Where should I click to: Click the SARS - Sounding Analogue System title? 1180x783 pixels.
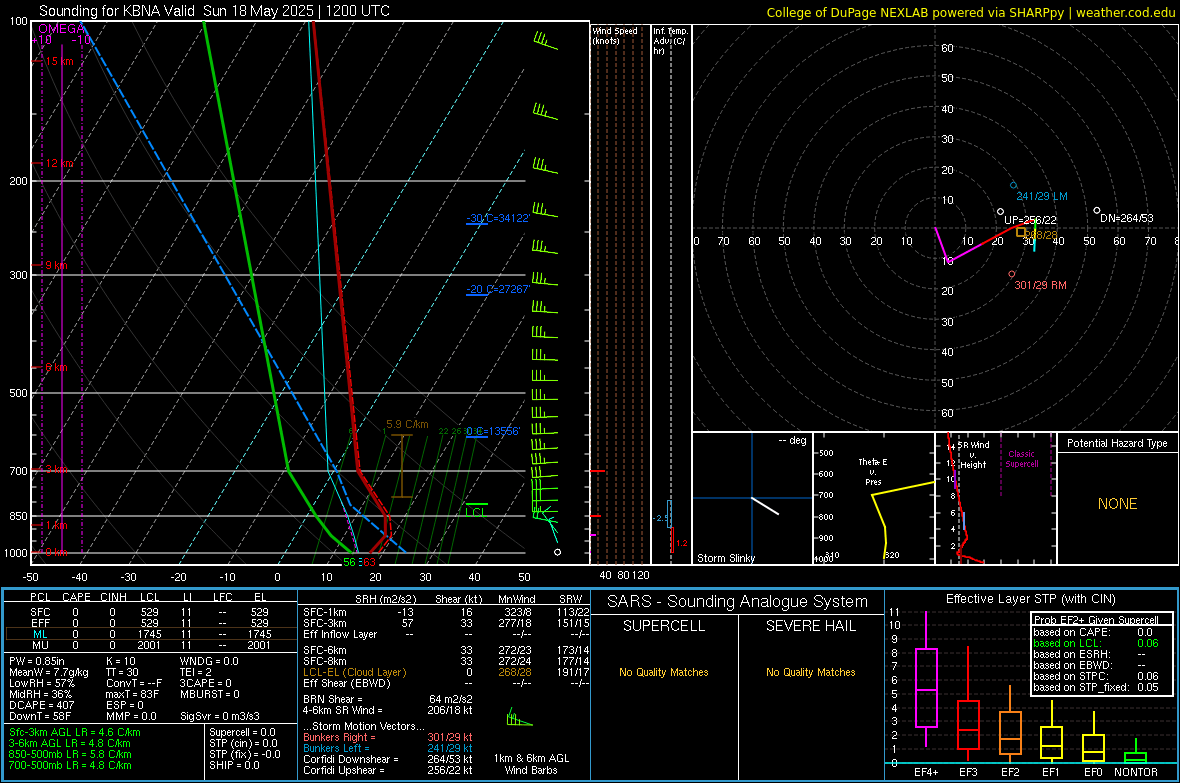(737, 602)
